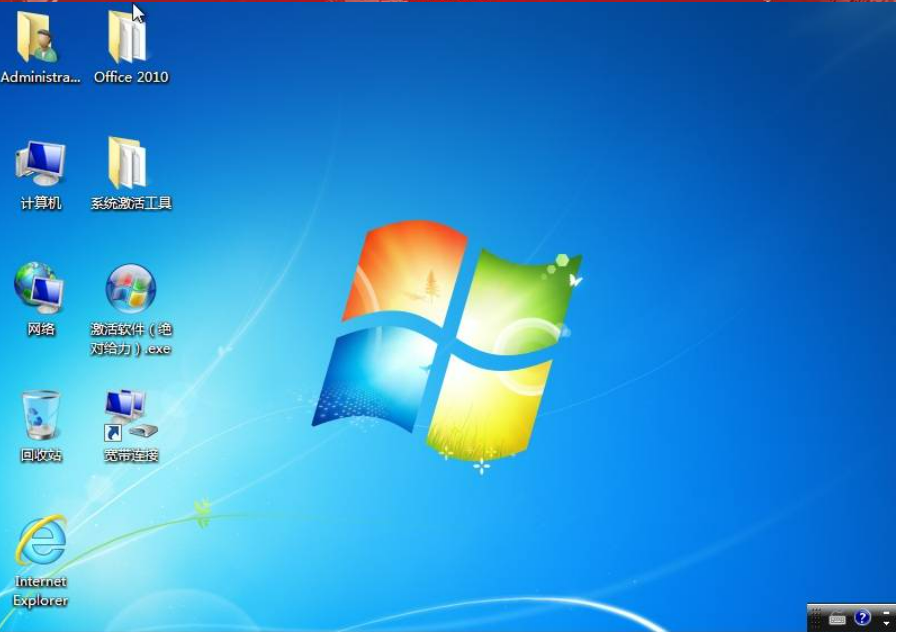Click the language bar drag handle

pos(816,618)
